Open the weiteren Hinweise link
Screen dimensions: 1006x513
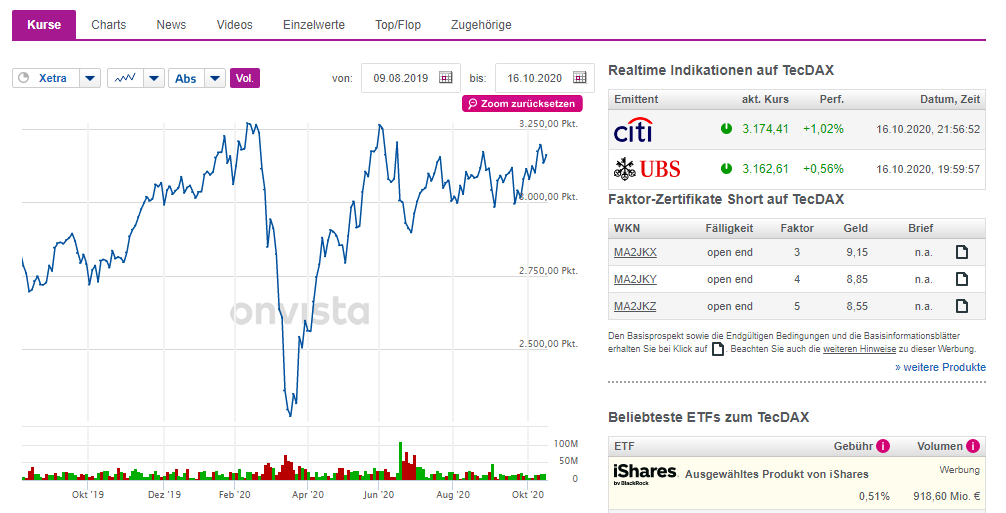click(859, 349)
